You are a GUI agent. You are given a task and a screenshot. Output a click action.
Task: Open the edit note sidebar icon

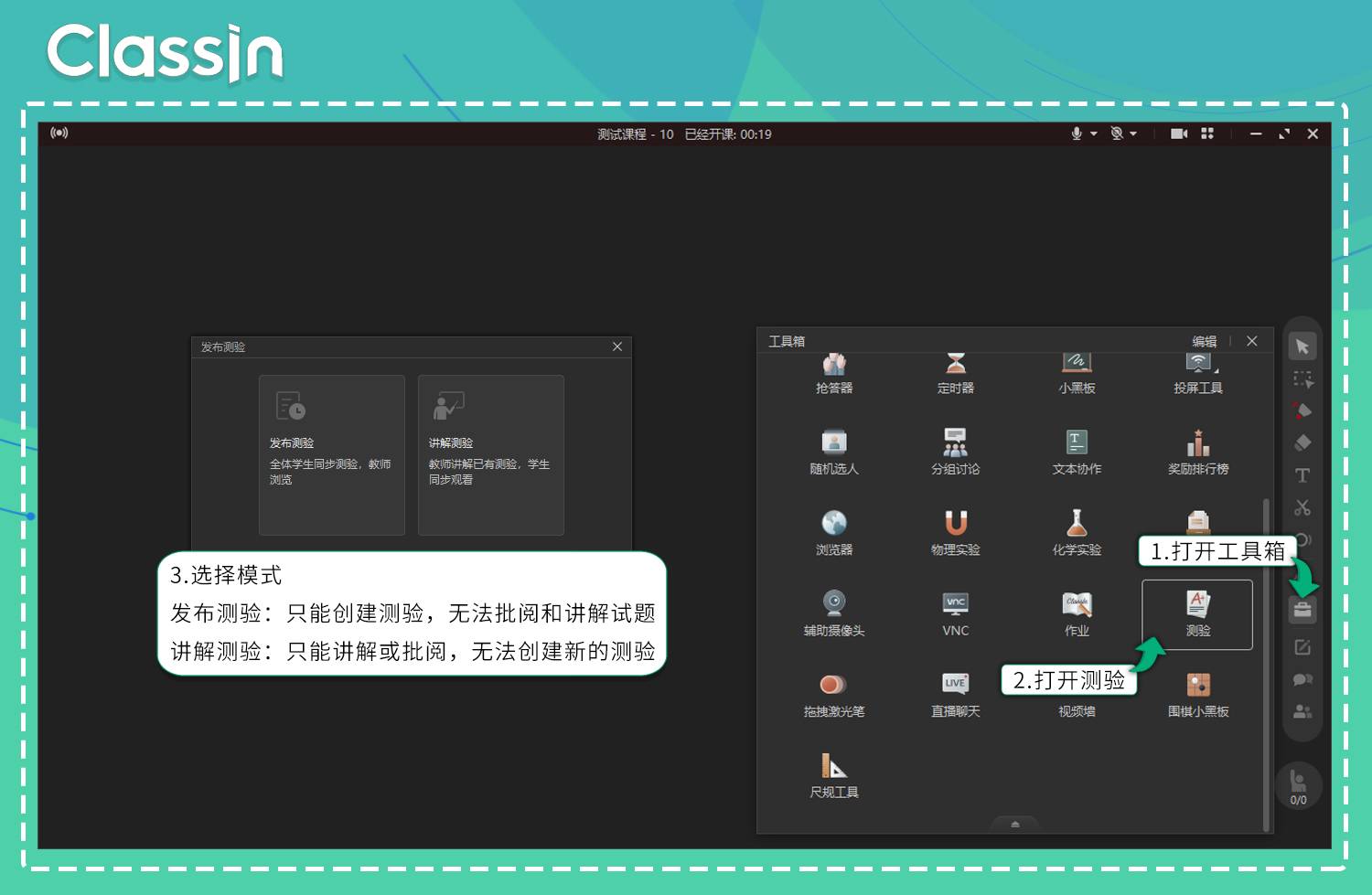[x=1302, y=647]
